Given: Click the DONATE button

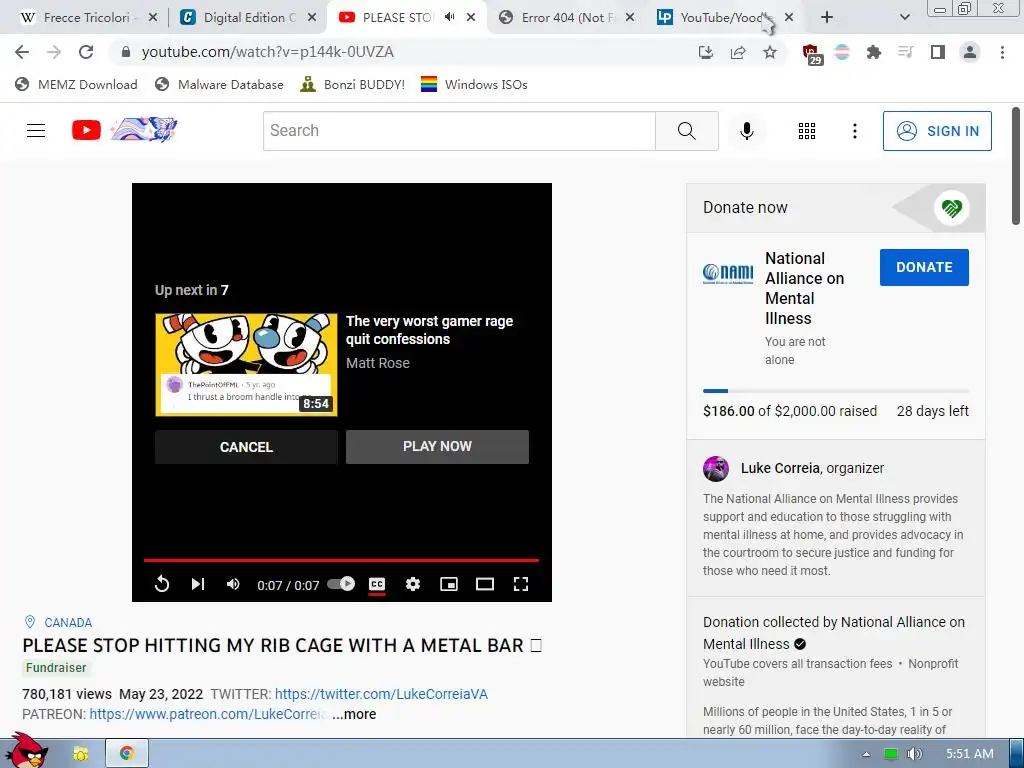Looking at the screenshot, I should pyautogui.click(x=924, y=267).
